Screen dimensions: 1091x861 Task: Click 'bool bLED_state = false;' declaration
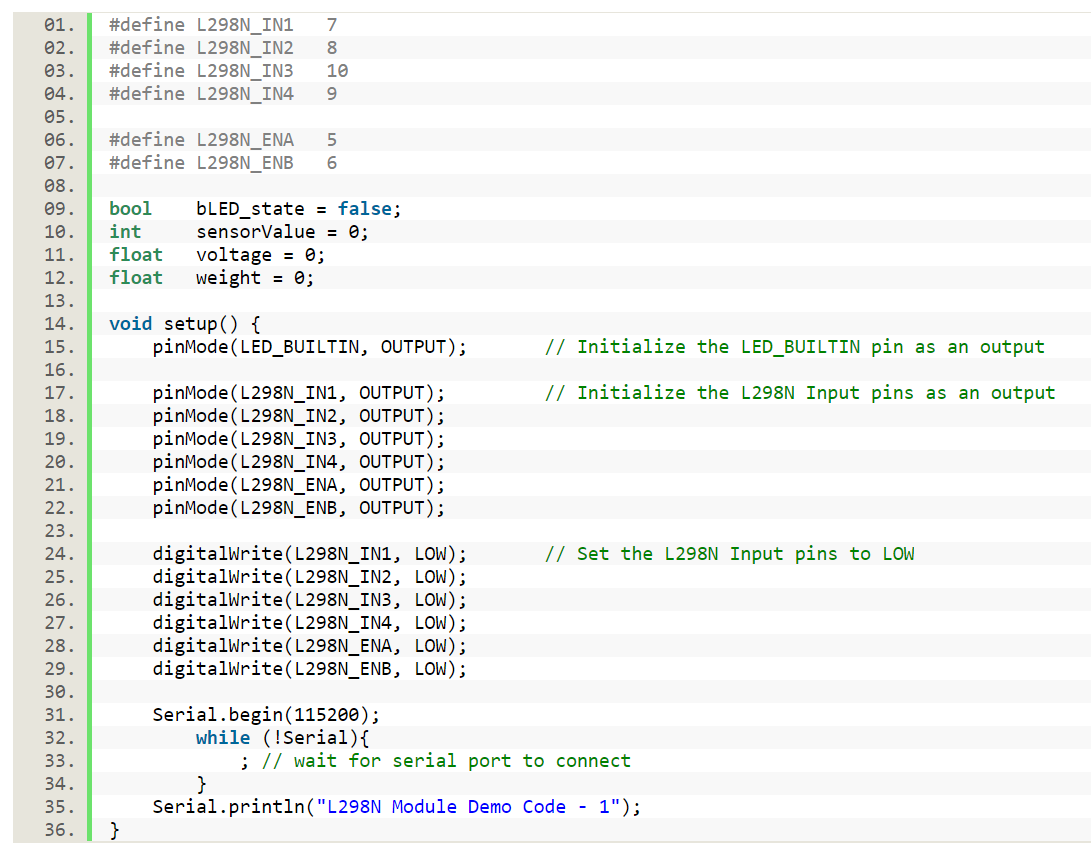[255, 209]
